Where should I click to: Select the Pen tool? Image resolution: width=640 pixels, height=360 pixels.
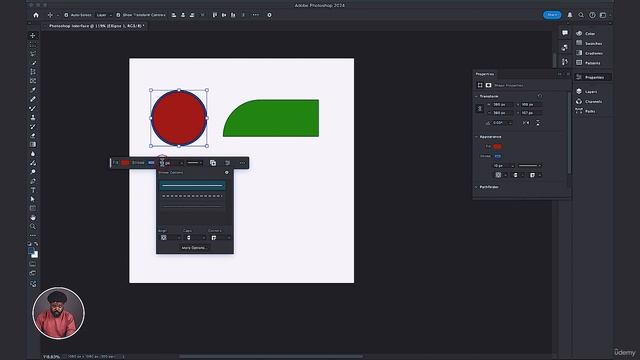(x=33, y=181)
